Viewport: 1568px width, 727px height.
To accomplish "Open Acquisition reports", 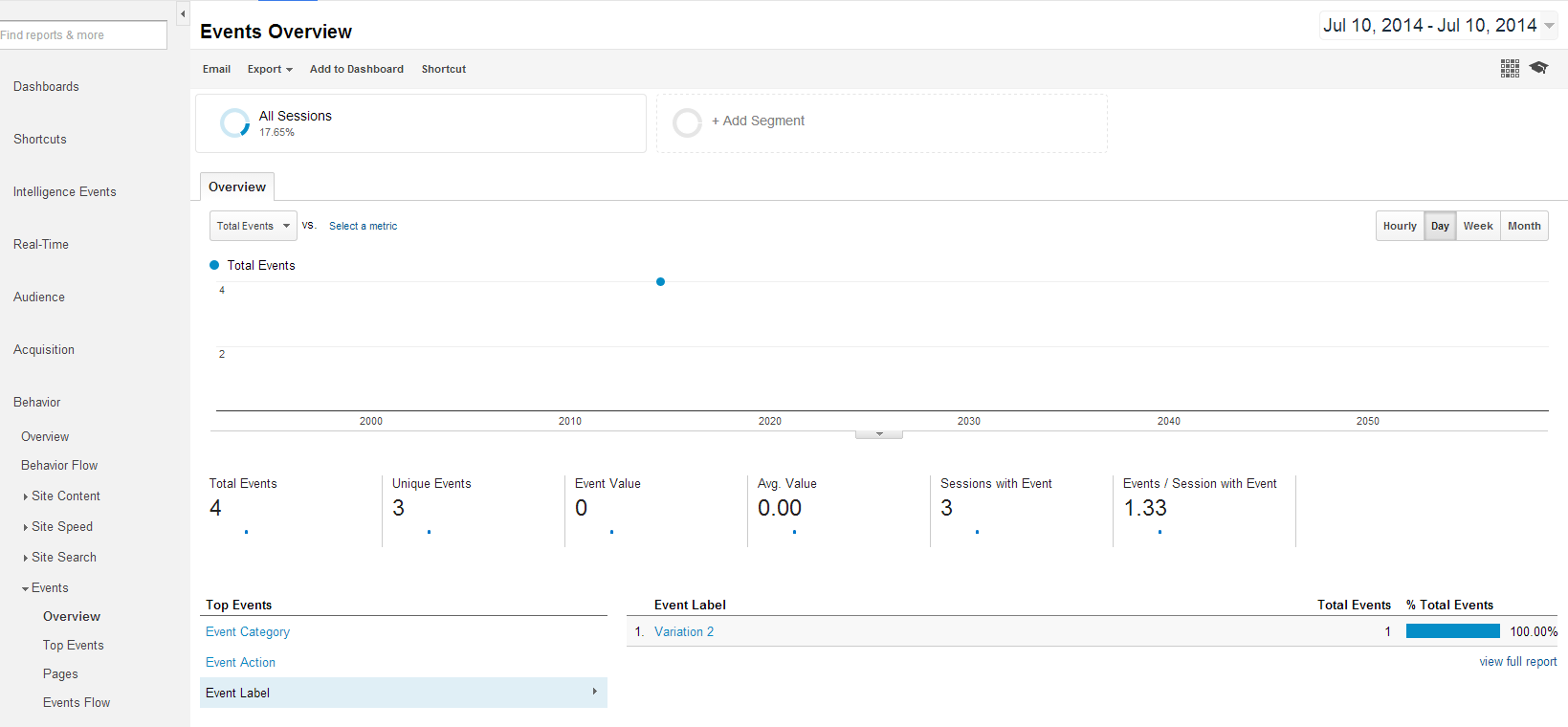I will [x=44, y=349].
